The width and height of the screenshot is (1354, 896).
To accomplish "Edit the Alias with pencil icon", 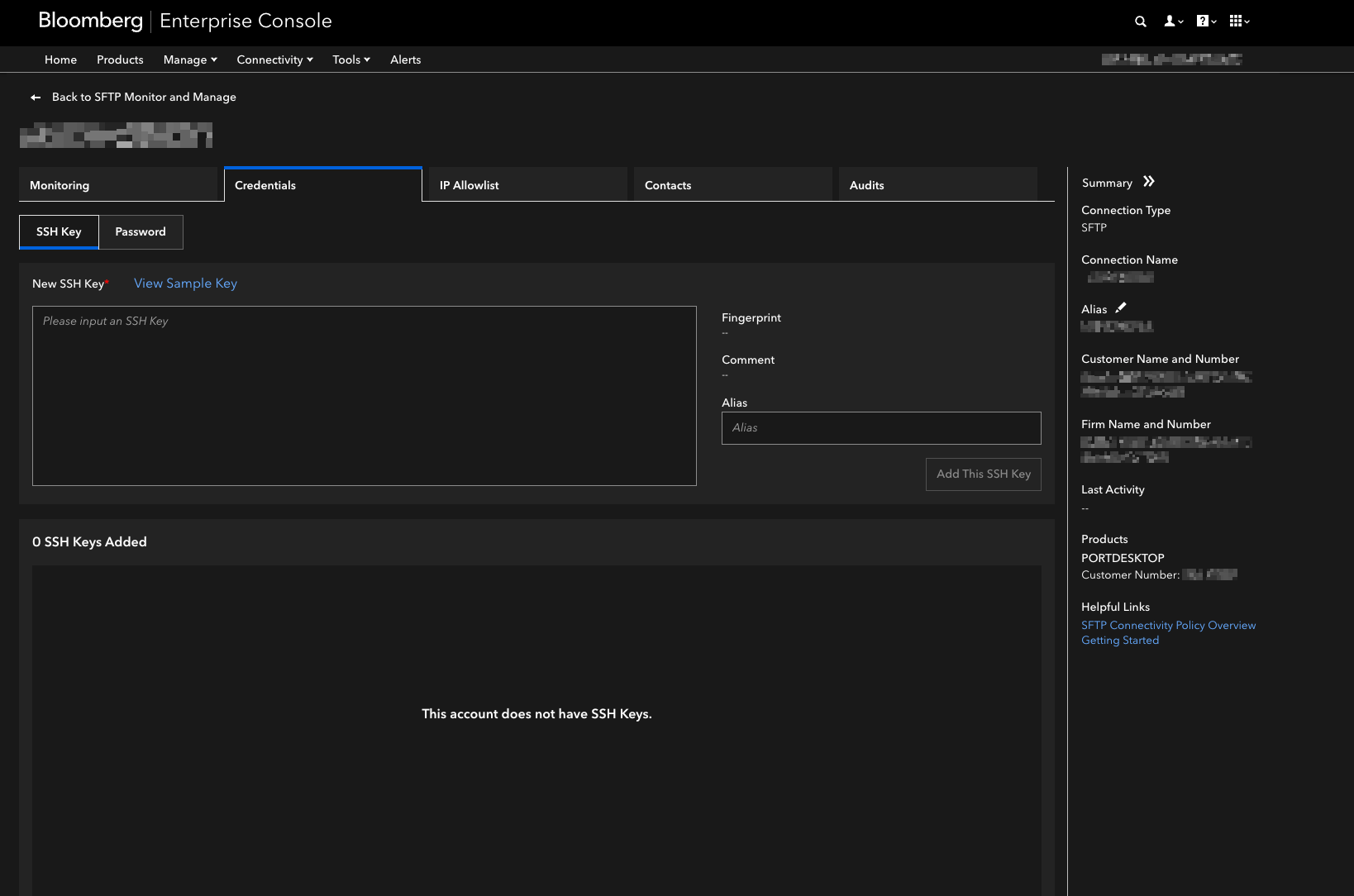I will [1121, 307].
